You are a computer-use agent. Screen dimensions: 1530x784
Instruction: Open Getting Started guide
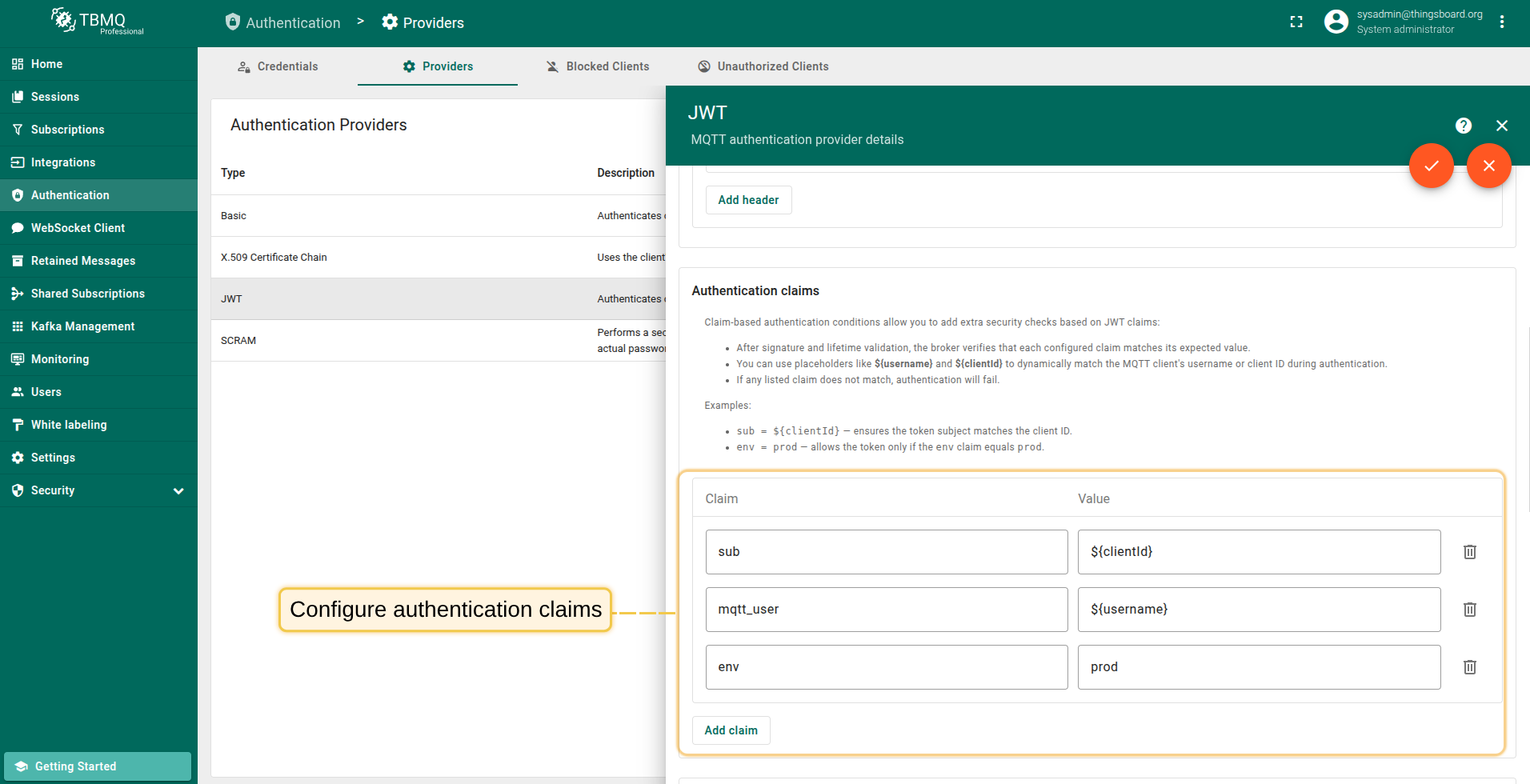tap(98, 766)
